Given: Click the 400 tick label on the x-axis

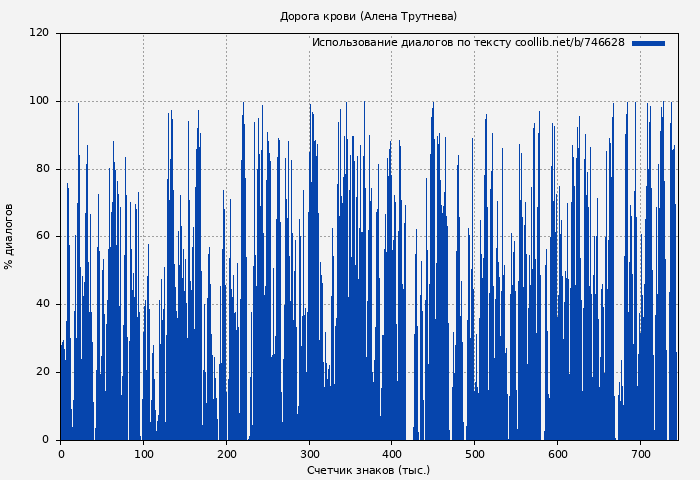Looking at the screenshot, I should coord(391,454).
